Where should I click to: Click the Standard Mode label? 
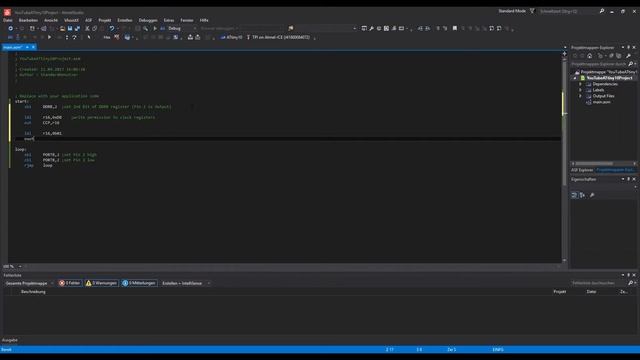pyautogui.click(x=512, y=11)
